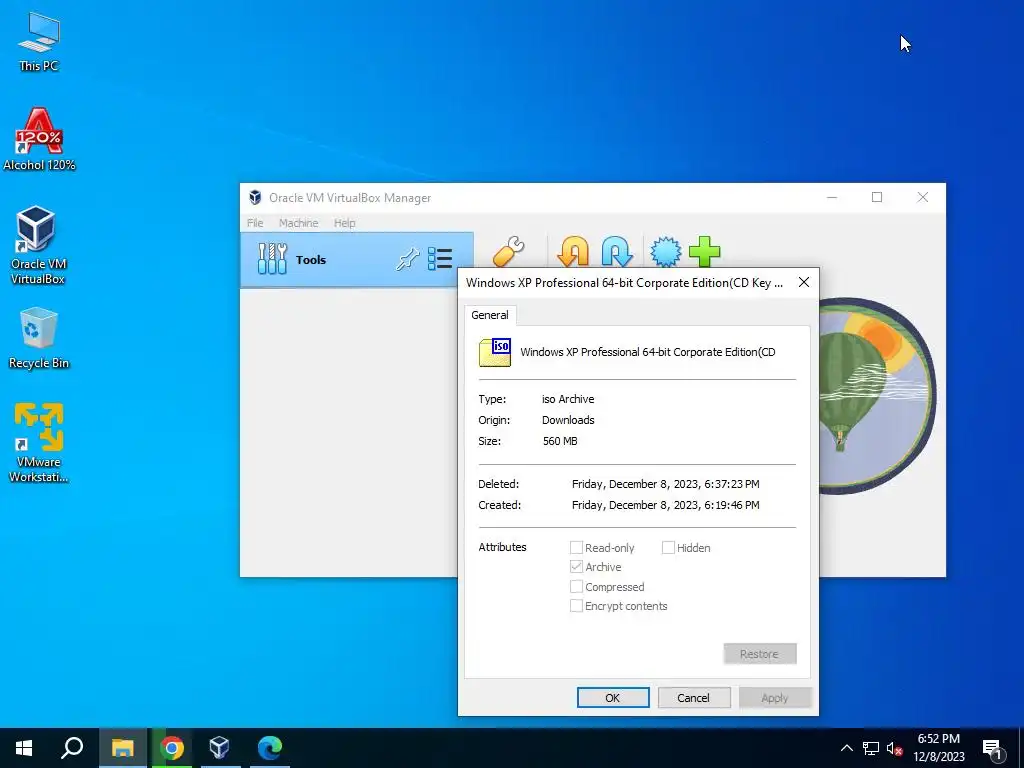Viewport: 1024px width, 768px height.
Task: Open taskbar Search magnifier
Action: [x=72, y=748]
